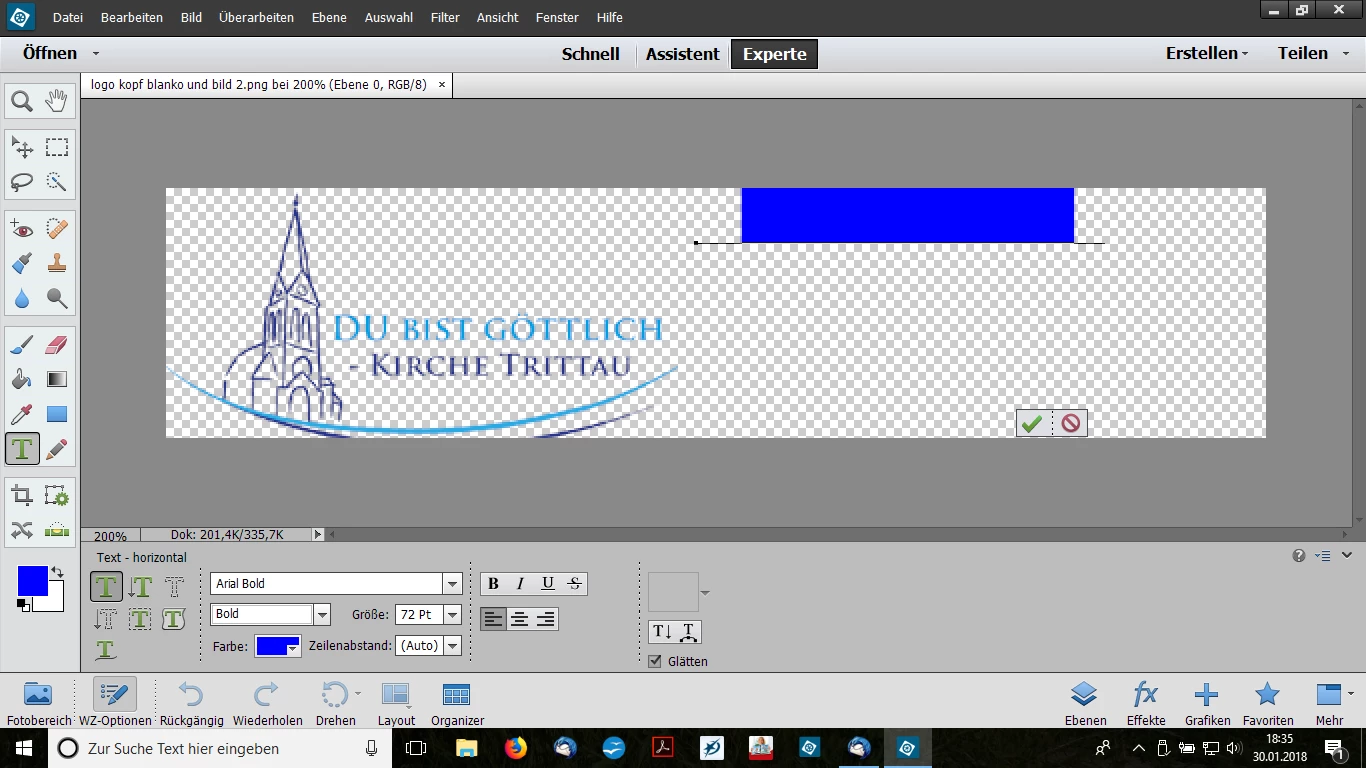1366x768 pixels.
Task: Commit text with green checkmark
Action: point(1033,424)
